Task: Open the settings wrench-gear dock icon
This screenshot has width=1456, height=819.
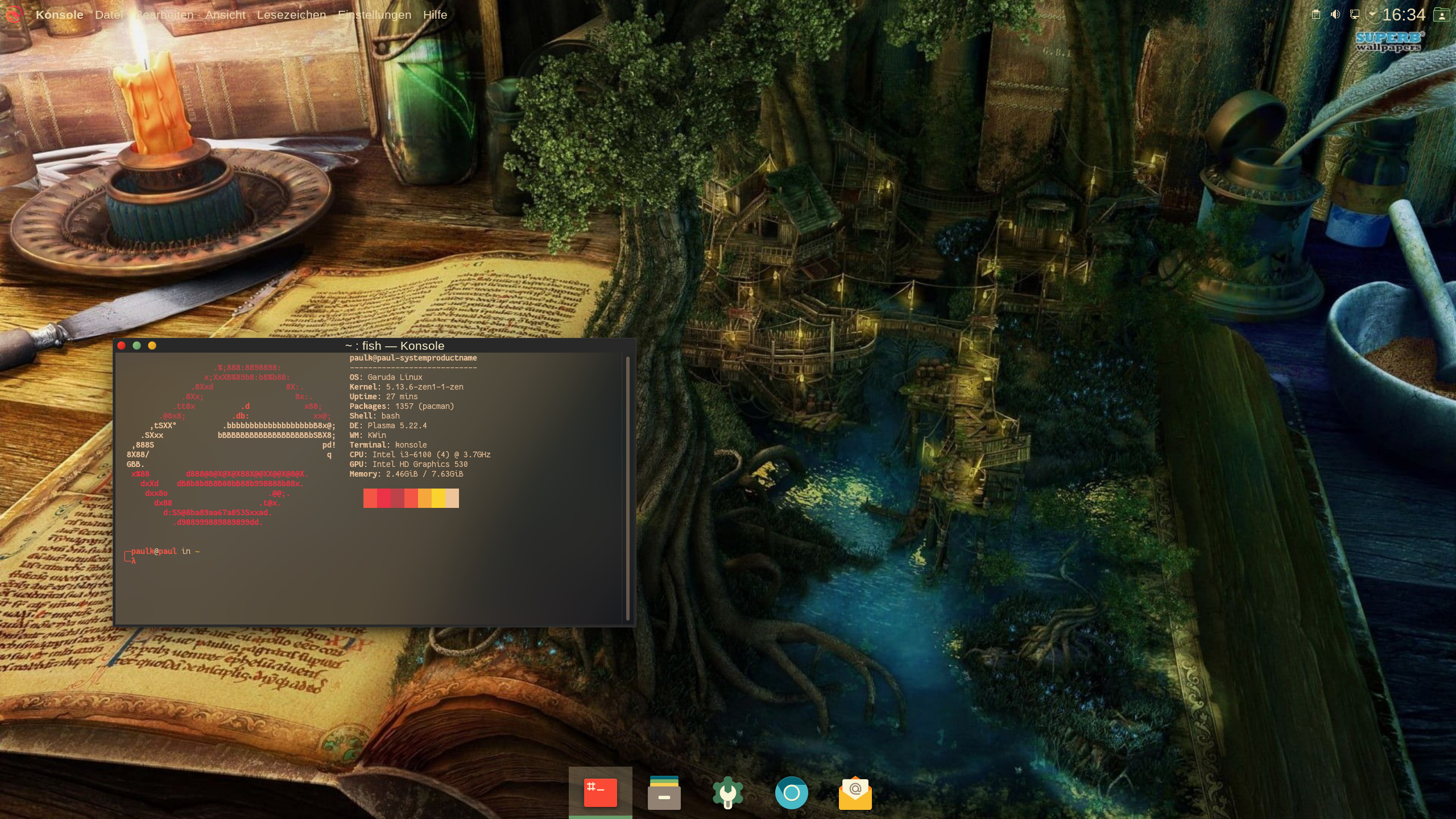Action: point(727,793)
